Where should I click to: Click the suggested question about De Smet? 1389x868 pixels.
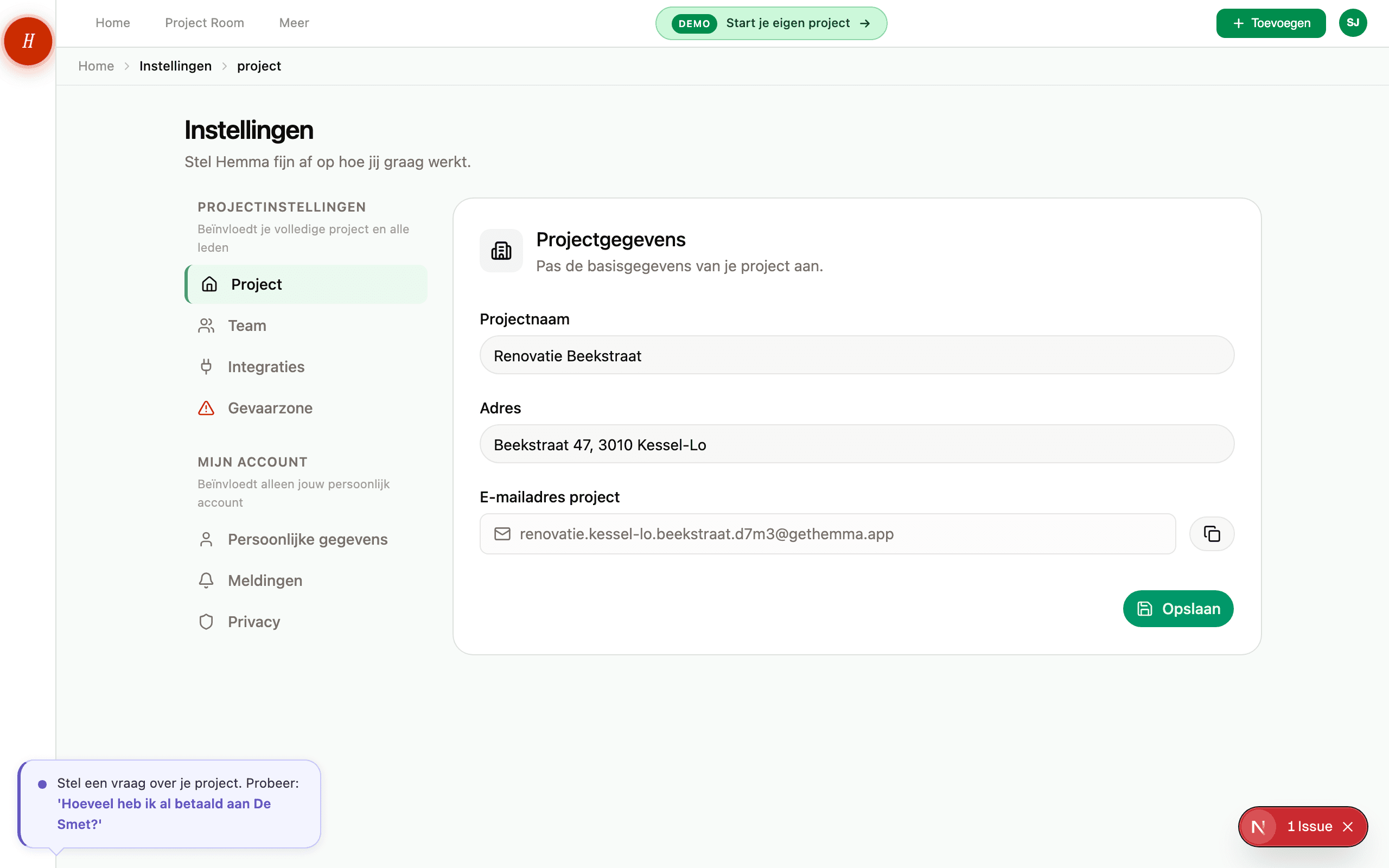click(164, 813)
